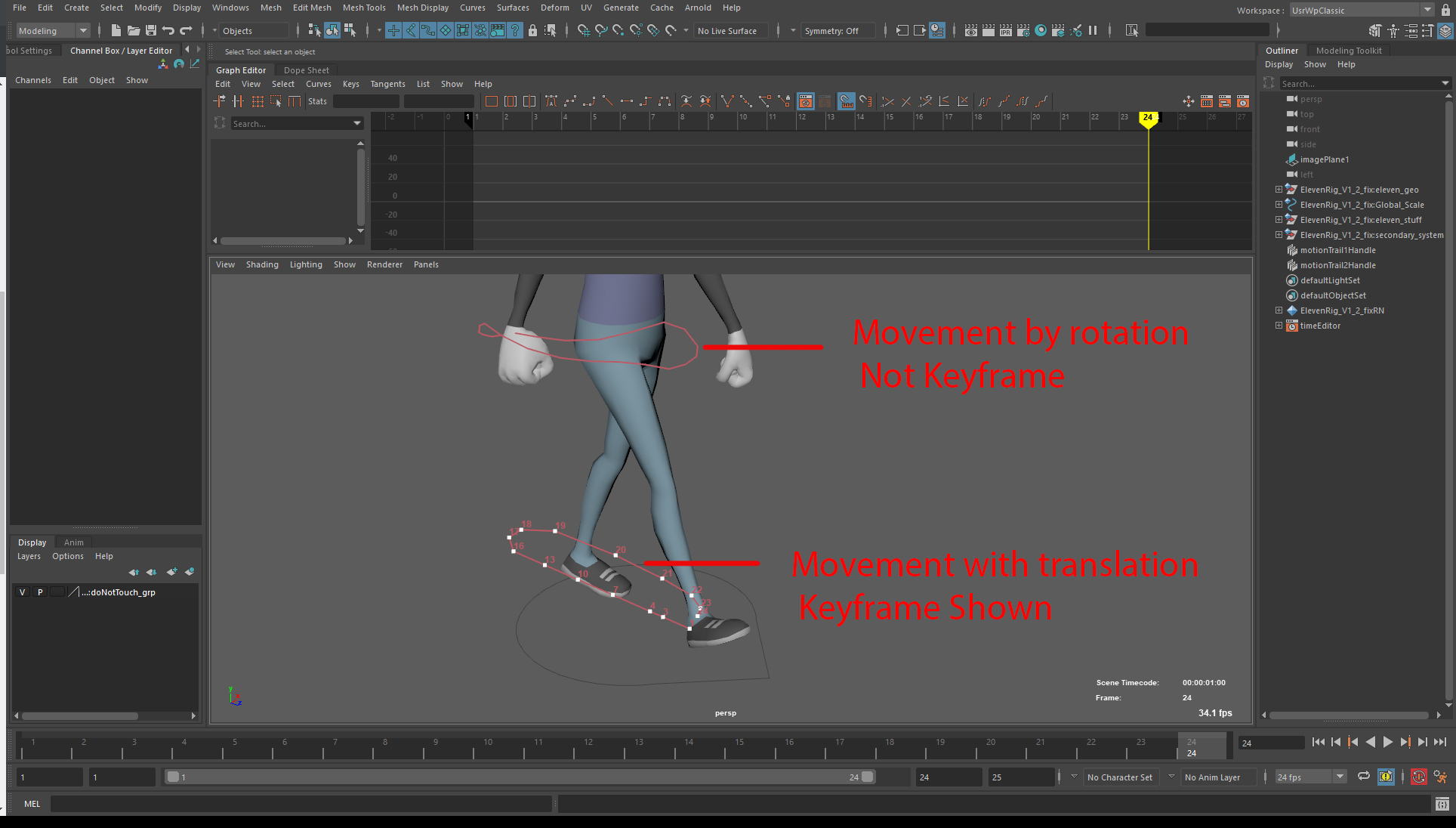
Task: Toggle V visibility of doNotTouch_grp layer
Action: pyautogui.click(x=23, y=592)
